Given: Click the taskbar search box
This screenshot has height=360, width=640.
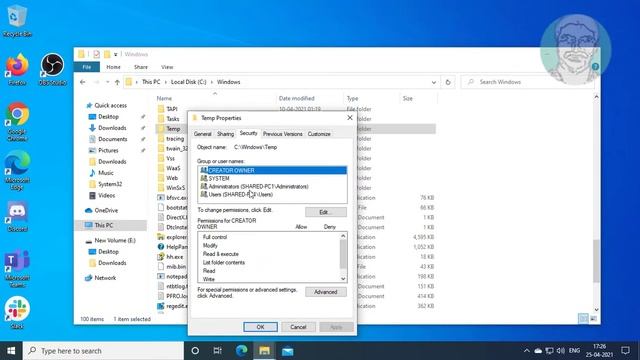Looking at the screenshot, I should [x=103, y=351].
